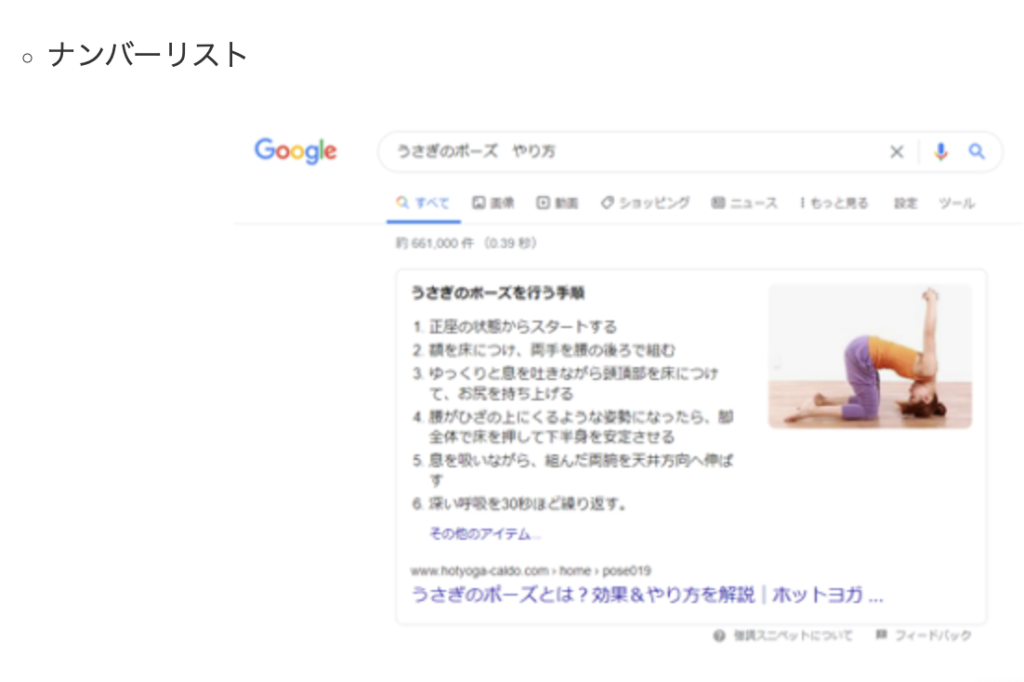Open the 動画 videos tab

point(557,203)
